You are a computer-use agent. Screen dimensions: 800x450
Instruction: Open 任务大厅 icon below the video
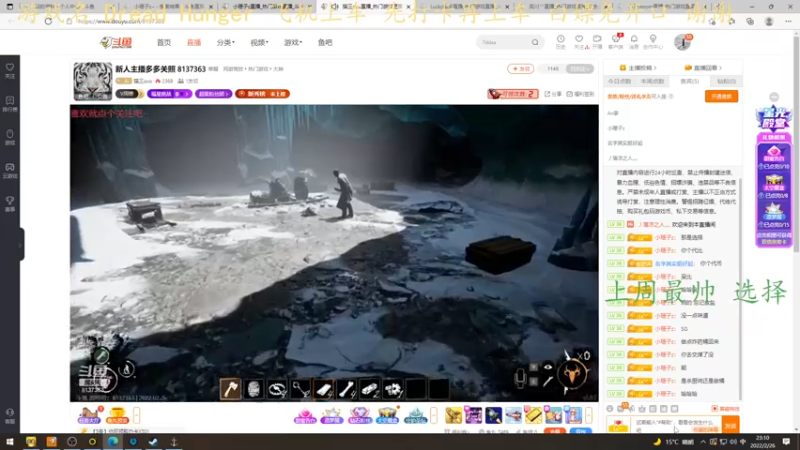point(89,415)
